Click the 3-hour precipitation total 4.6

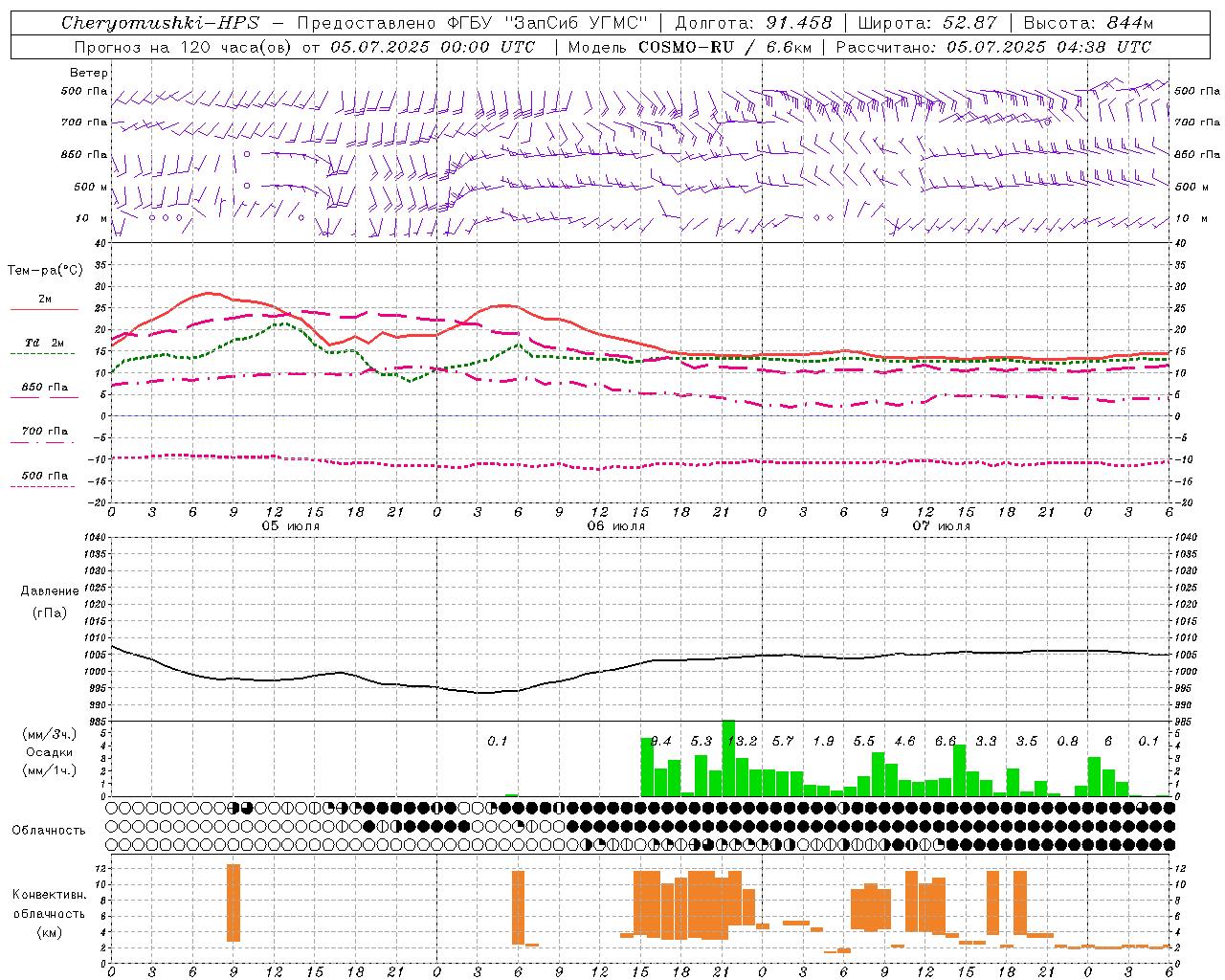pos(904,741)
